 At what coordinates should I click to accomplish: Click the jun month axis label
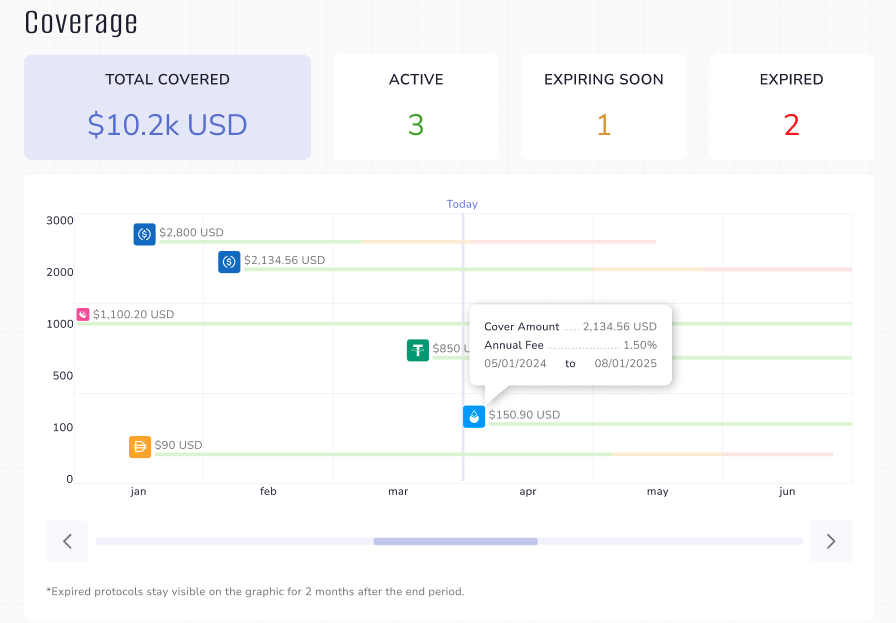pos(787,492)
